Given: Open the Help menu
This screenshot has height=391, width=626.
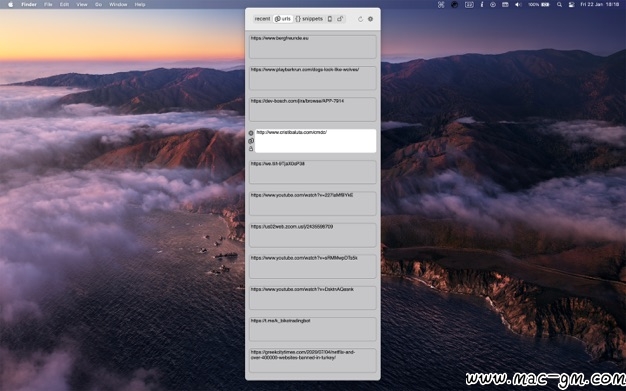Looking at the screenshot, I should tap(140, 4).
